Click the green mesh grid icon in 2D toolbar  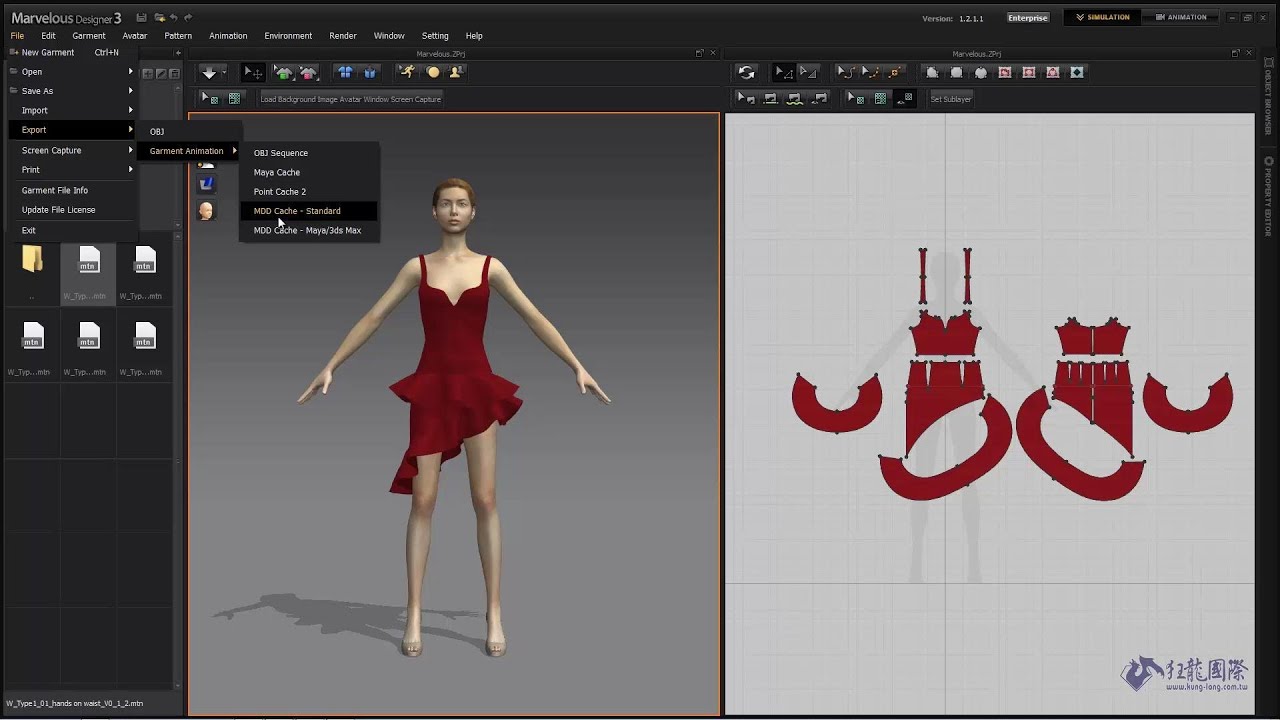tap(880, 98)
